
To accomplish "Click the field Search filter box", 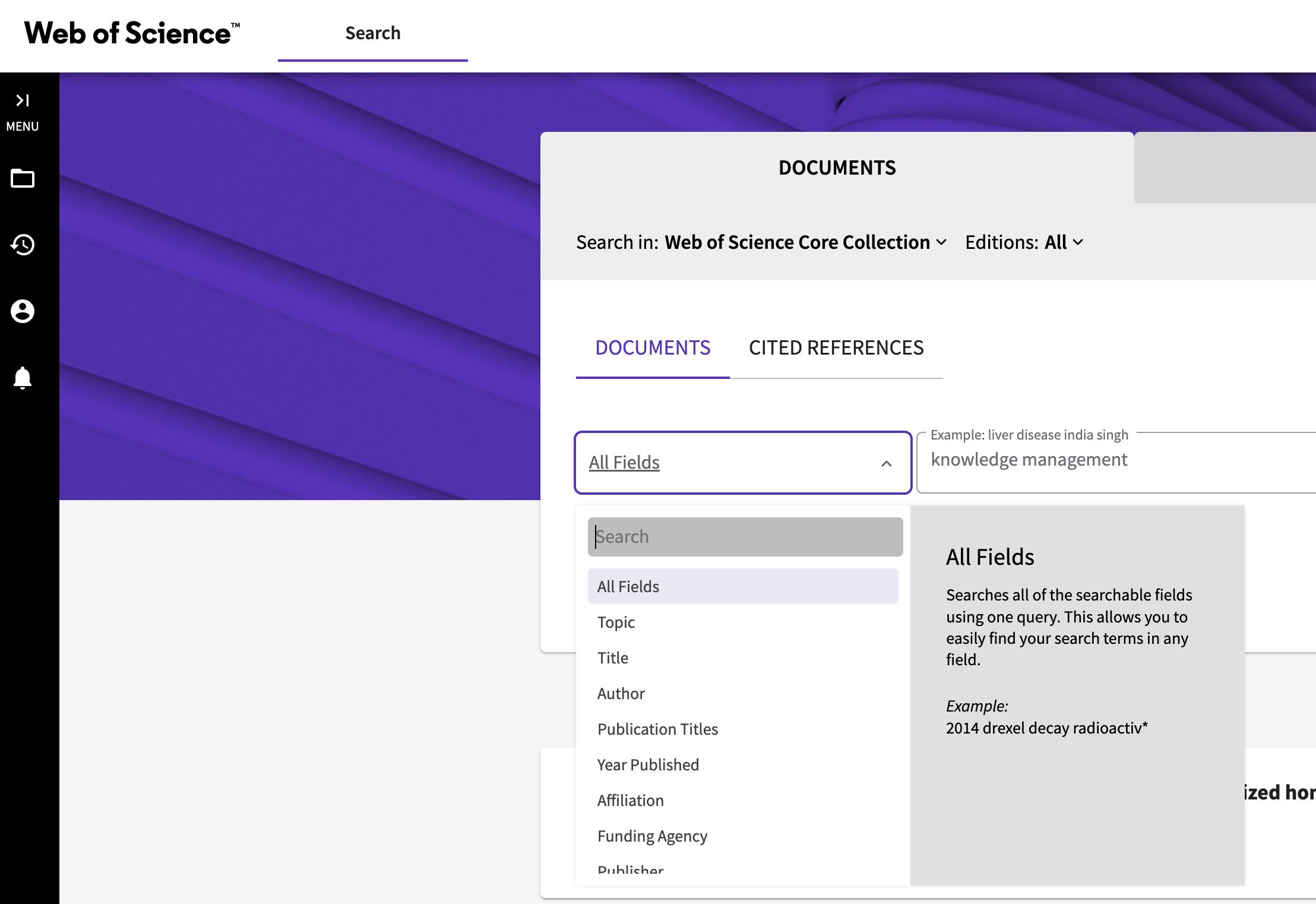I will pos(745,537).
